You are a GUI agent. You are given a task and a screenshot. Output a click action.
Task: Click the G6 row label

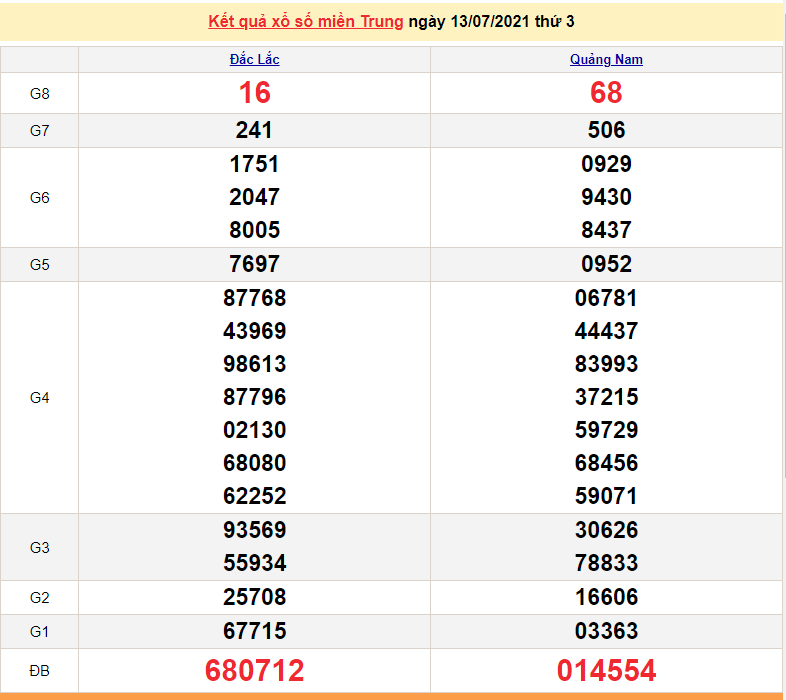pyautogui.click(x=40, y=197)
